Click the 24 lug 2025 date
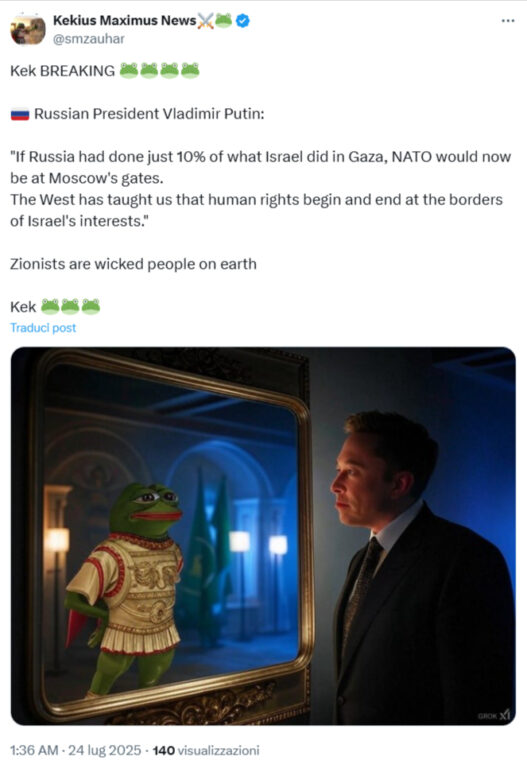Image resolution: width=527 pixels, height=768 pixels. tap(104, 750)
